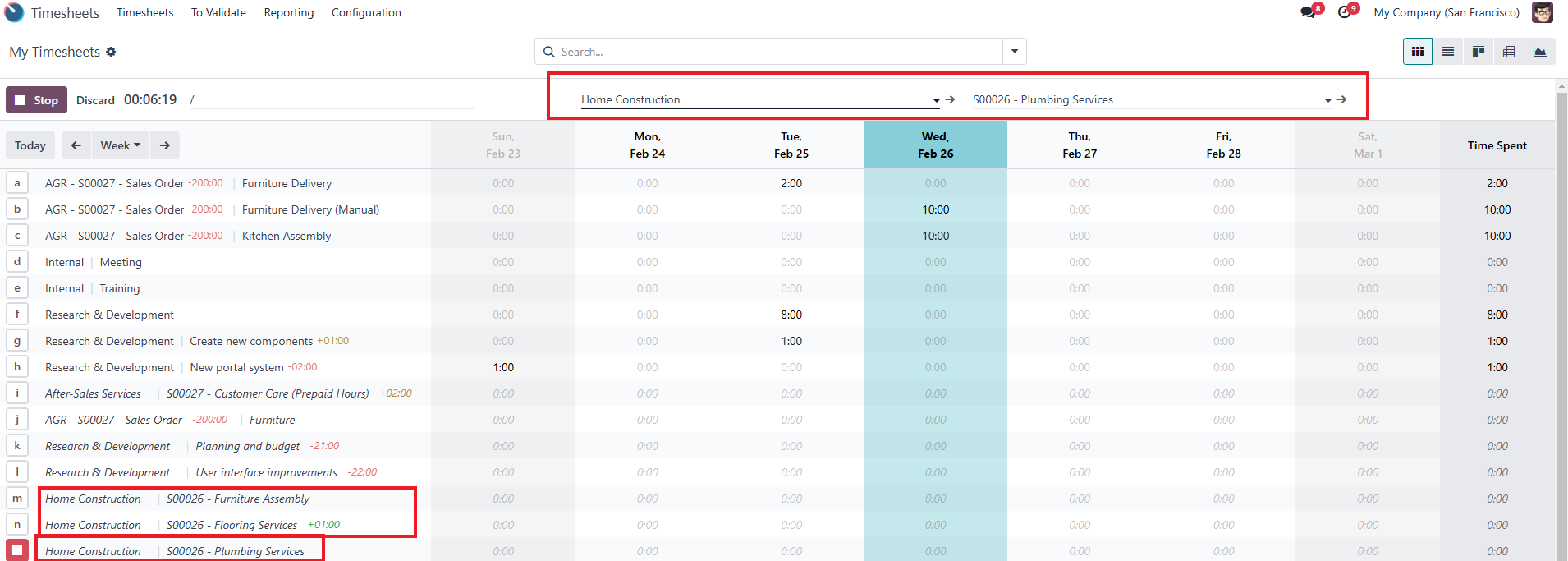Viewport: 1568px width, 561px height.
Task: Go to previous week arrow
Action: [x=76, y=145]
